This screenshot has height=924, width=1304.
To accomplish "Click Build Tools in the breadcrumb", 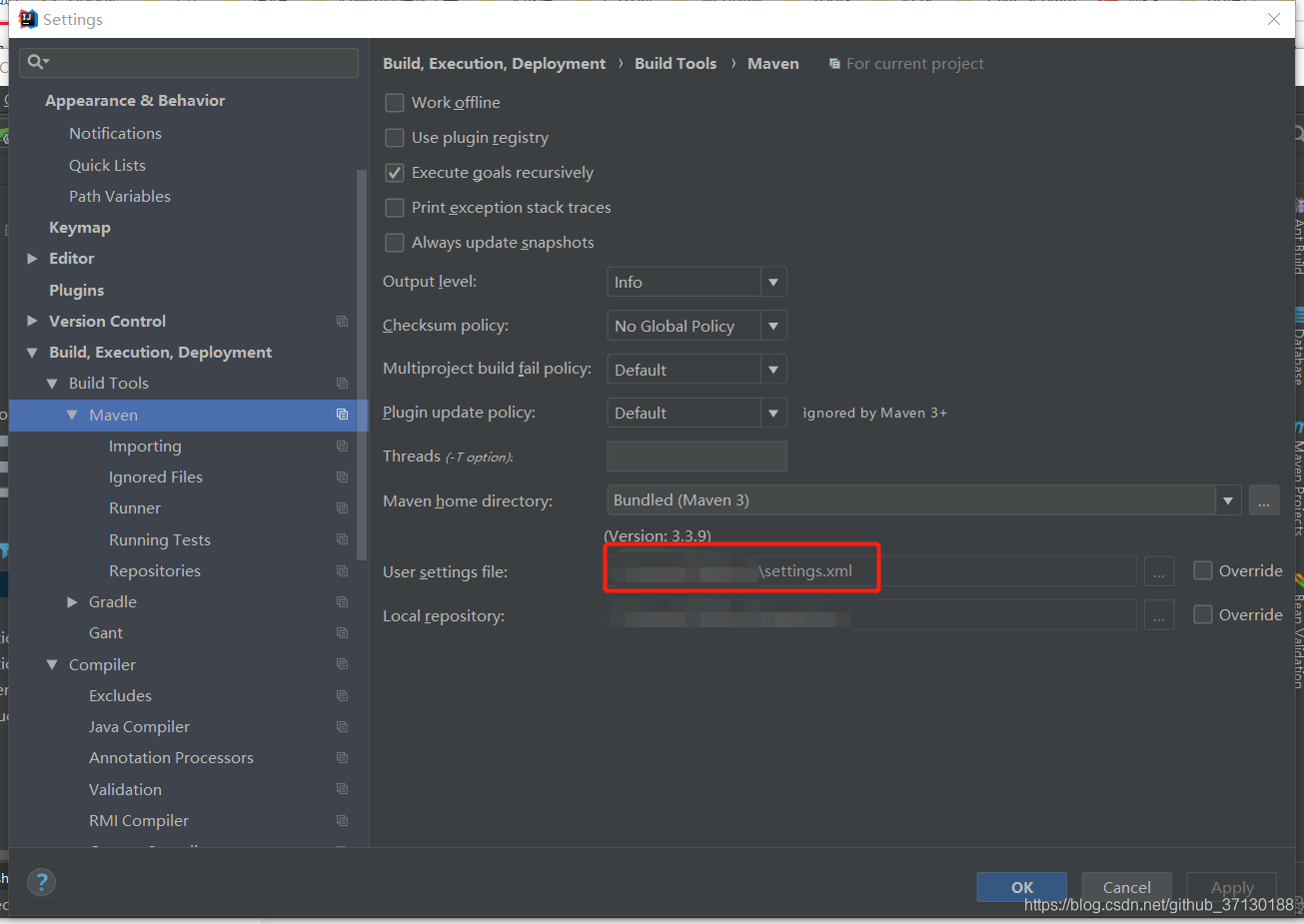I will [x=675, y=63].
